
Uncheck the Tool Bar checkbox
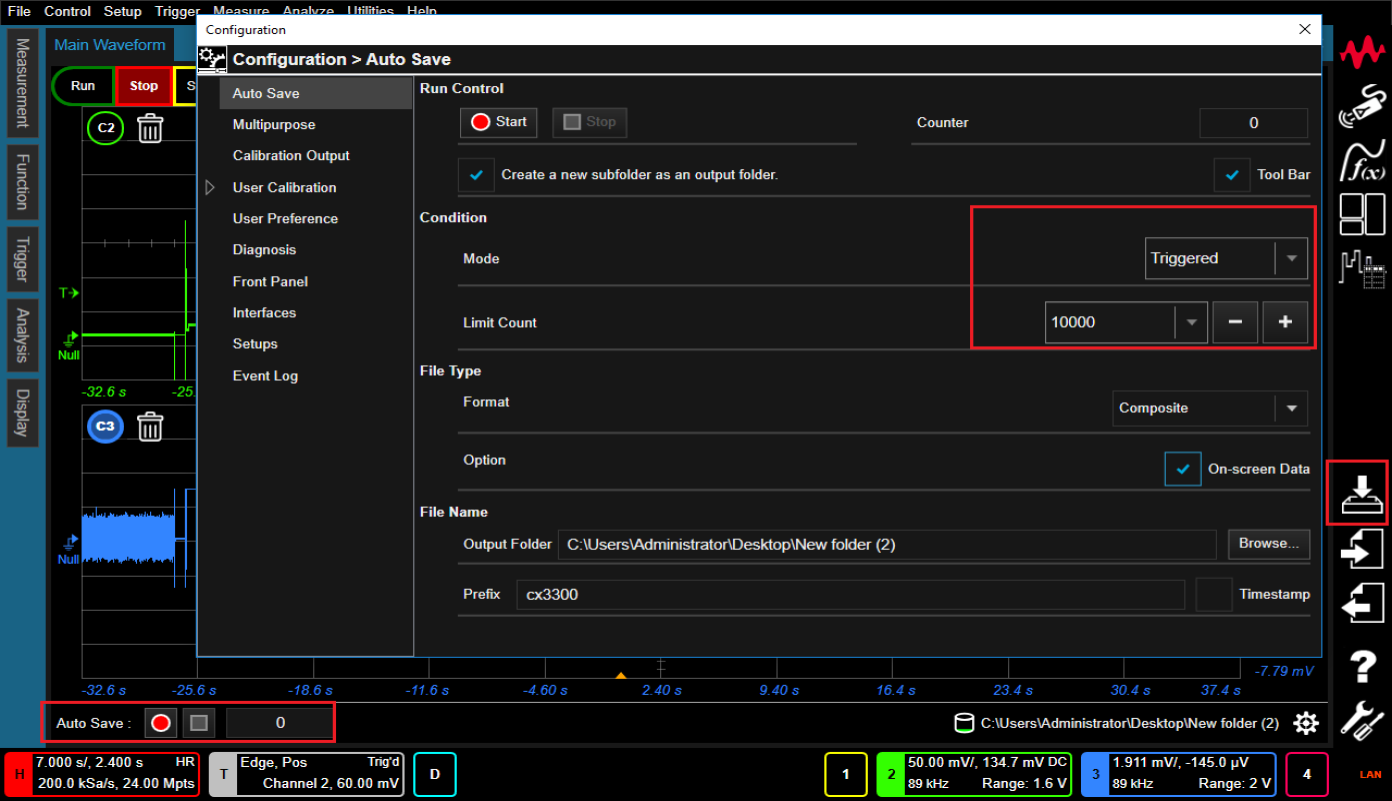tap(1231, 174)
